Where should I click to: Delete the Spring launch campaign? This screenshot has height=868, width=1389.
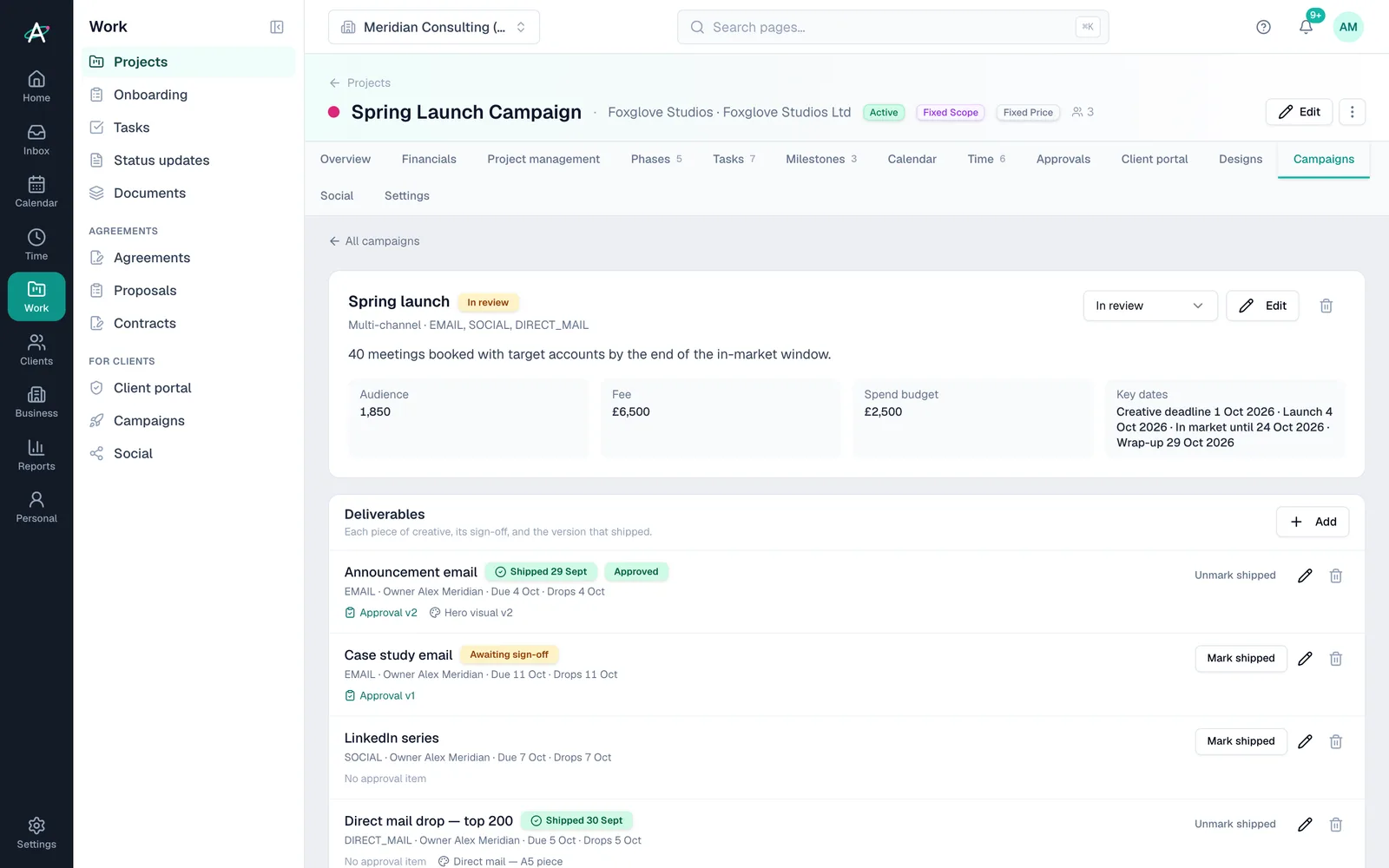[1326, 306]
